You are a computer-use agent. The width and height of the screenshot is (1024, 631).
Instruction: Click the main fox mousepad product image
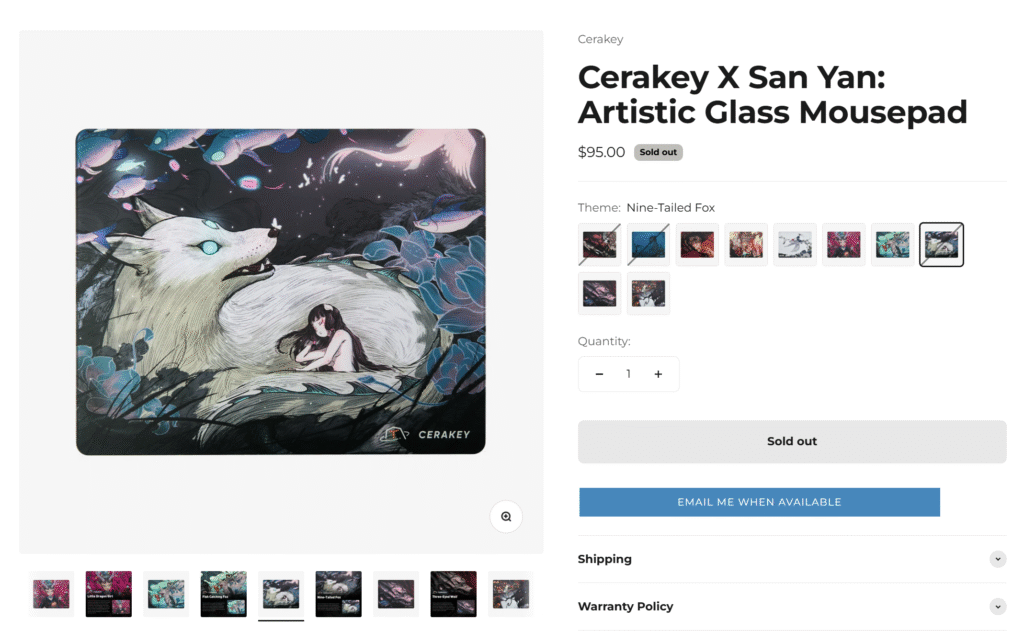pos(281,291)
